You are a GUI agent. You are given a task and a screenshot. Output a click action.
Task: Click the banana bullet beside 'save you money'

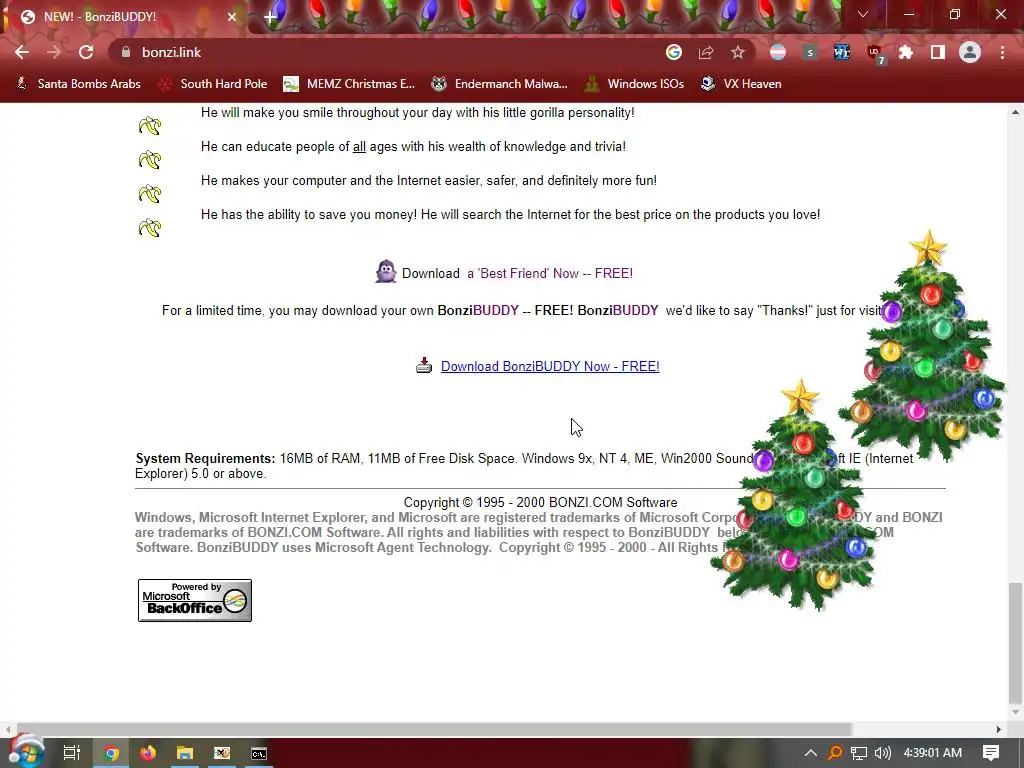point(150,227)
